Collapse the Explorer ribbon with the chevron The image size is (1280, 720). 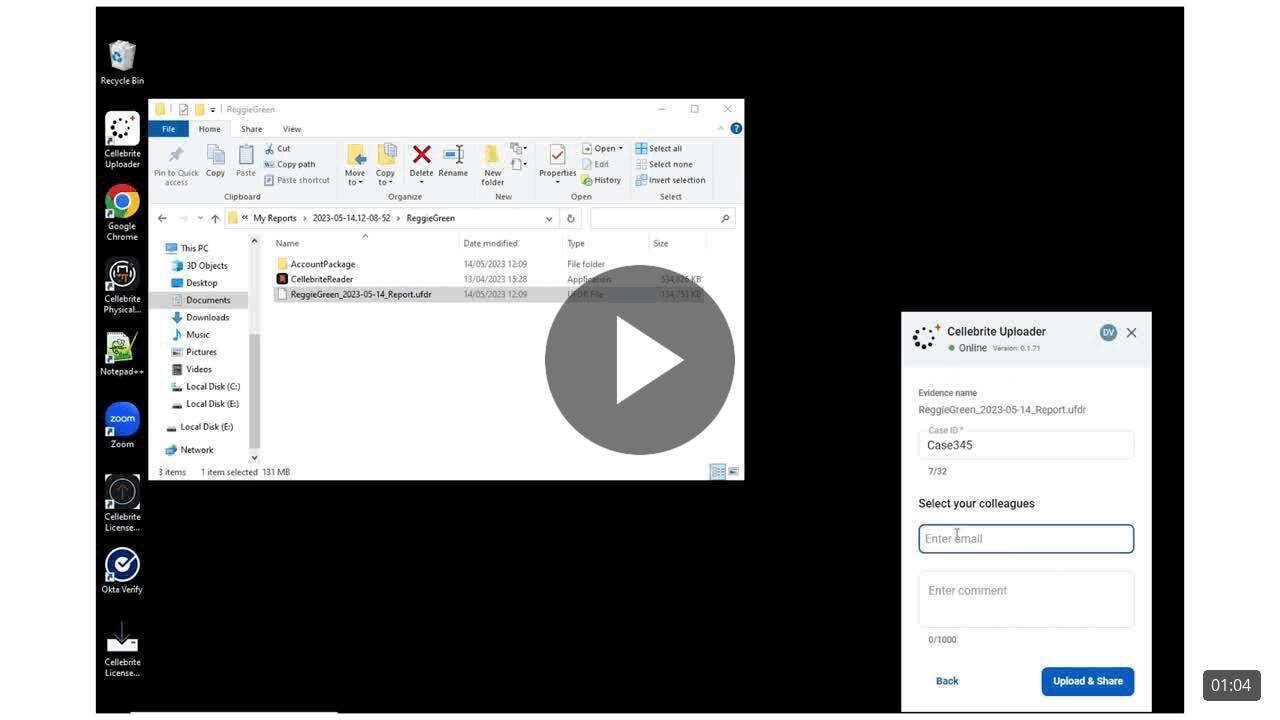(720, 129)
